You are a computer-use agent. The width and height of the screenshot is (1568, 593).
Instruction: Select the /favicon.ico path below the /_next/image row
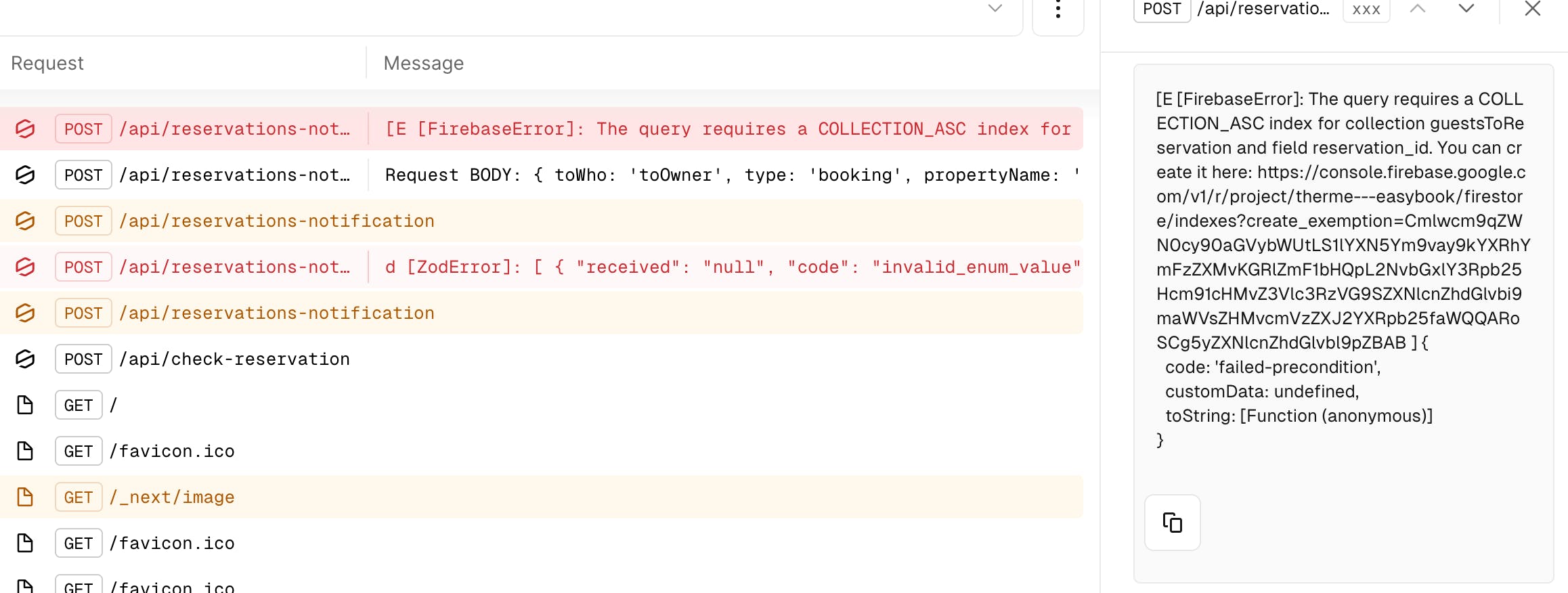click(x=172, y=543)
